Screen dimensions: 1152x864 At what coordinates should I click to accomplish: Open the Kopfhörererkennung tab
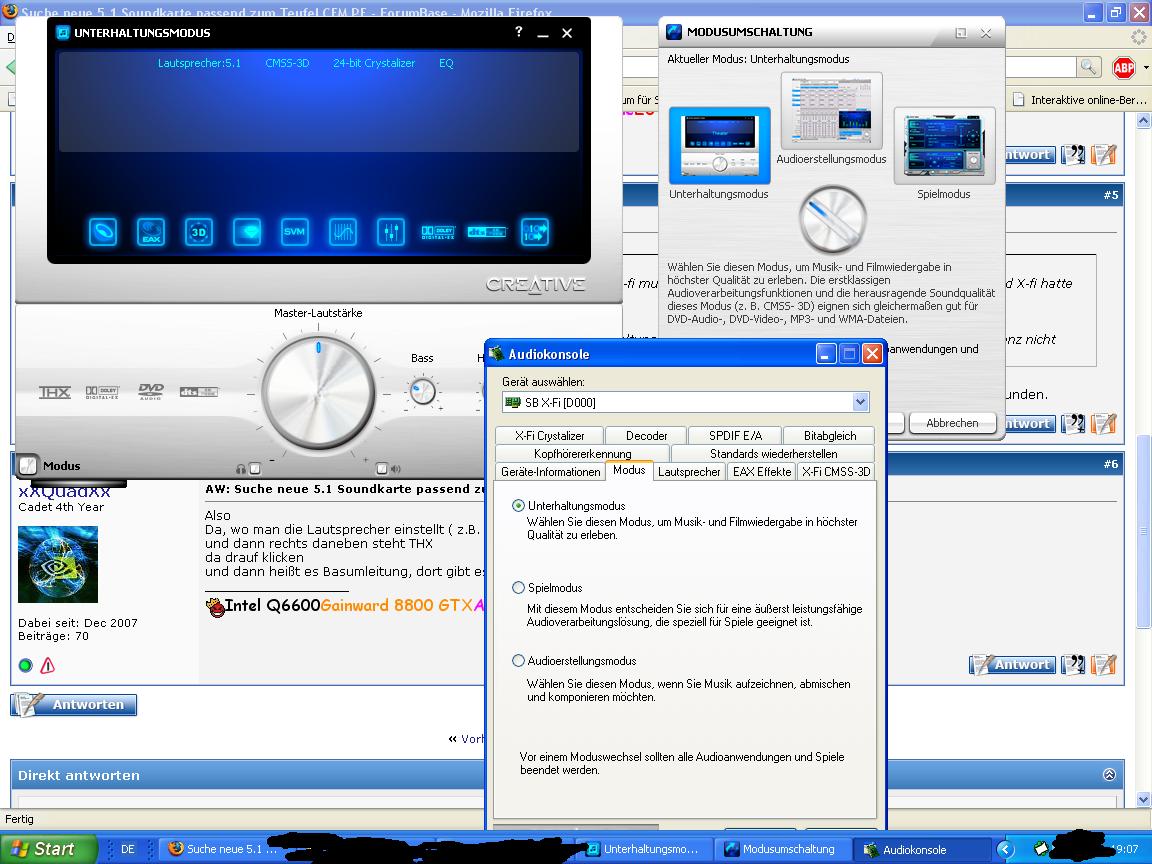(583, 453)
